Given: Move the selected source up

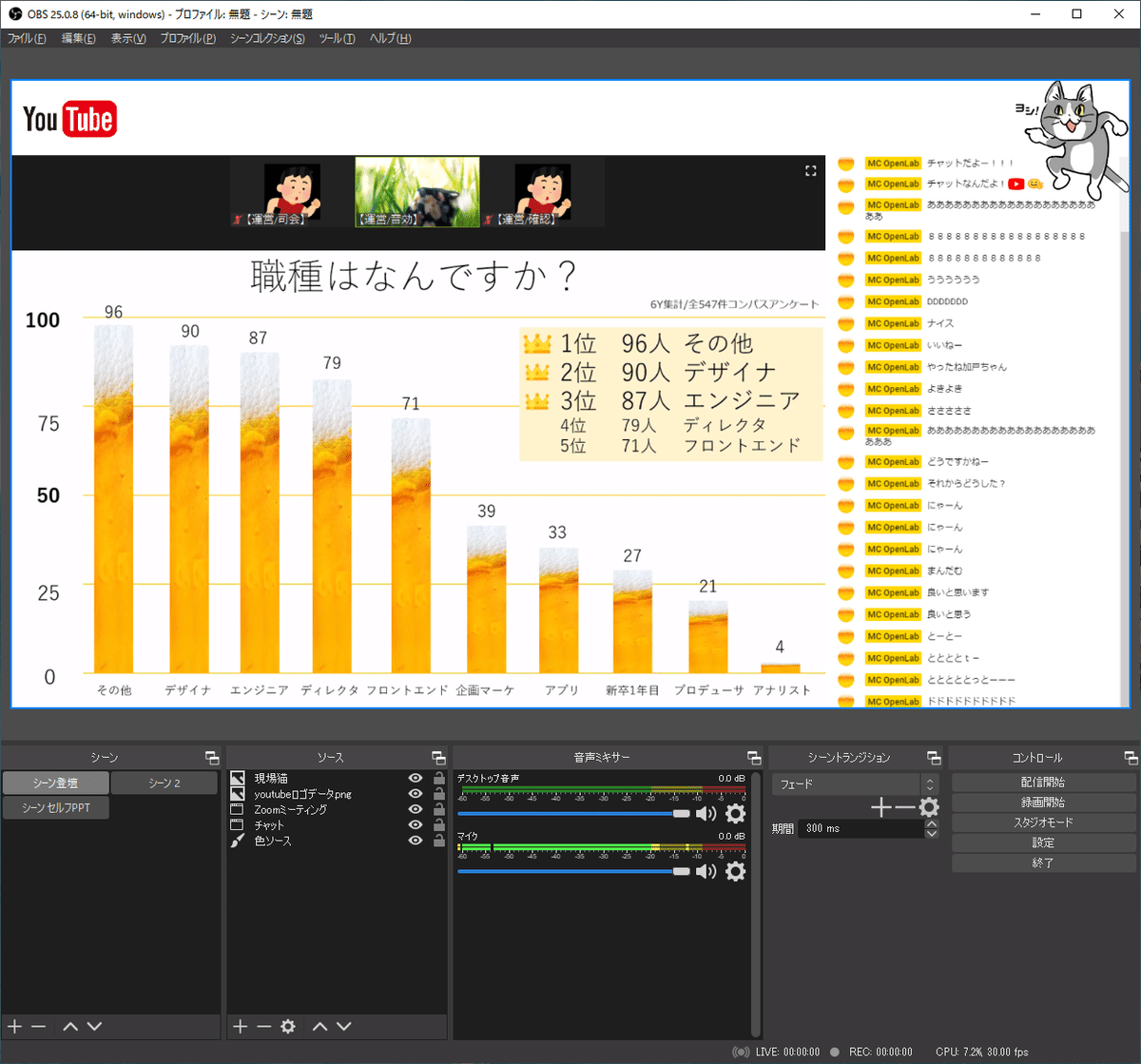Looking at the screenshot, I should click(x=320, y=1027).
